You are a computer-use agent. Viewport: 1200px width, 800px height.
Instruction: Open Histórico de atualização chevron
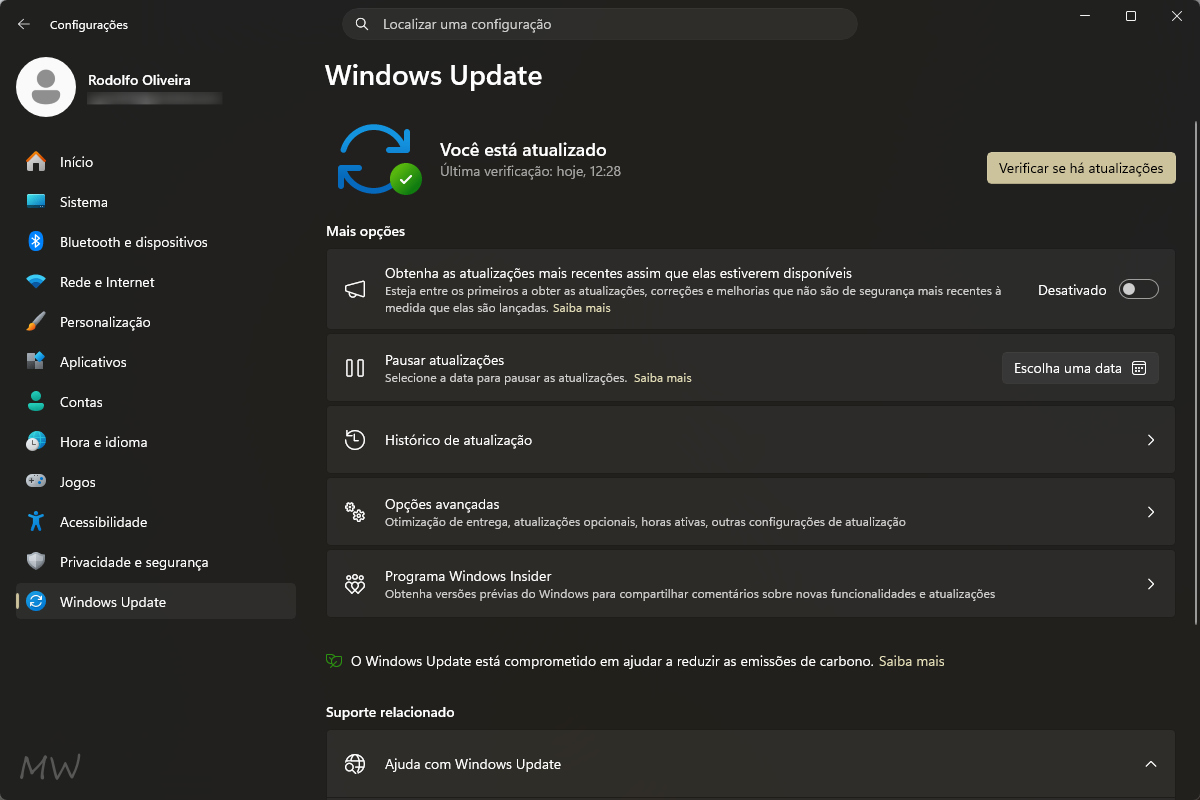point(1151,440)
